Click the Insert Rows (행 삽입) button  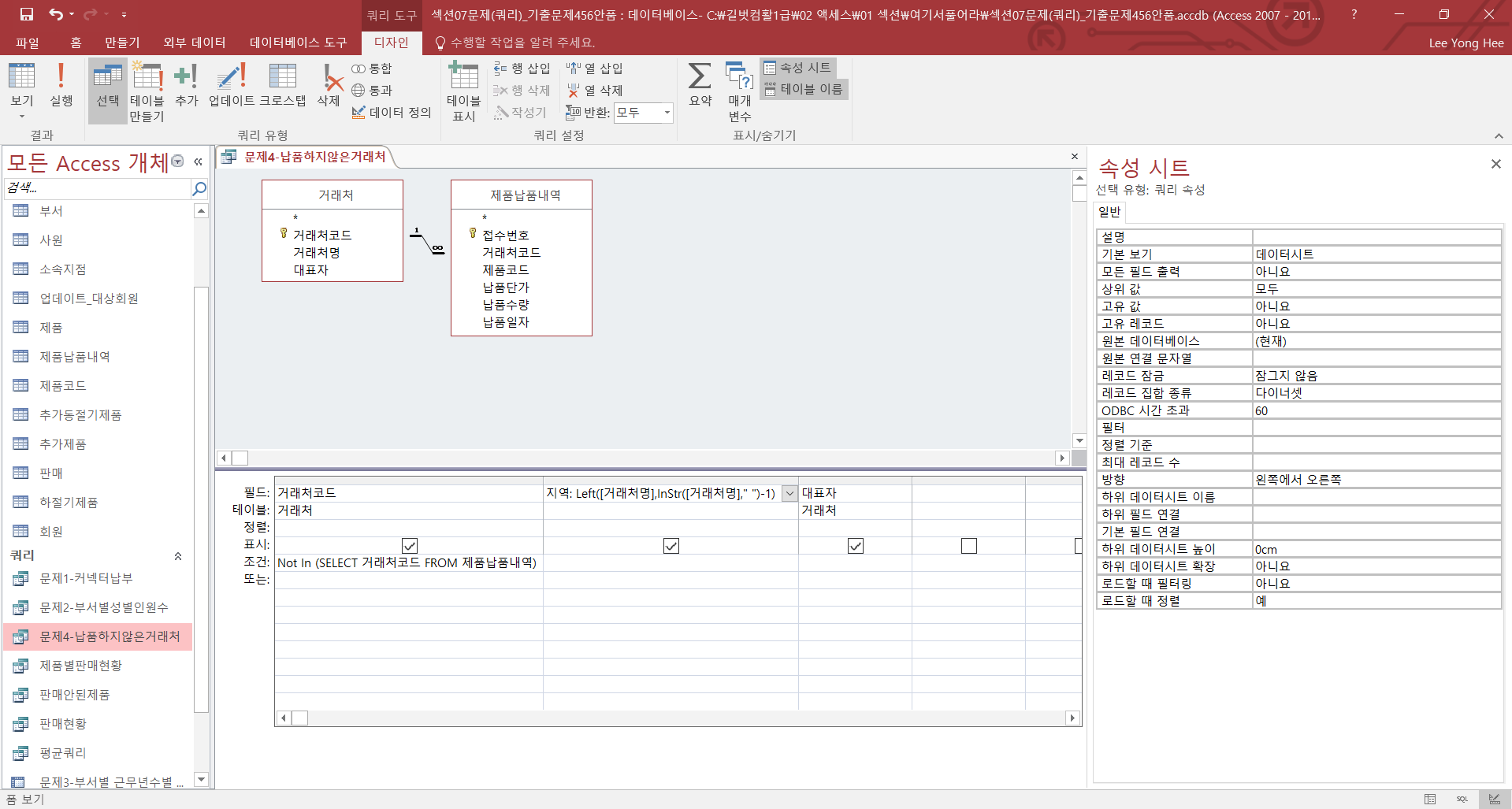[522, 69]
